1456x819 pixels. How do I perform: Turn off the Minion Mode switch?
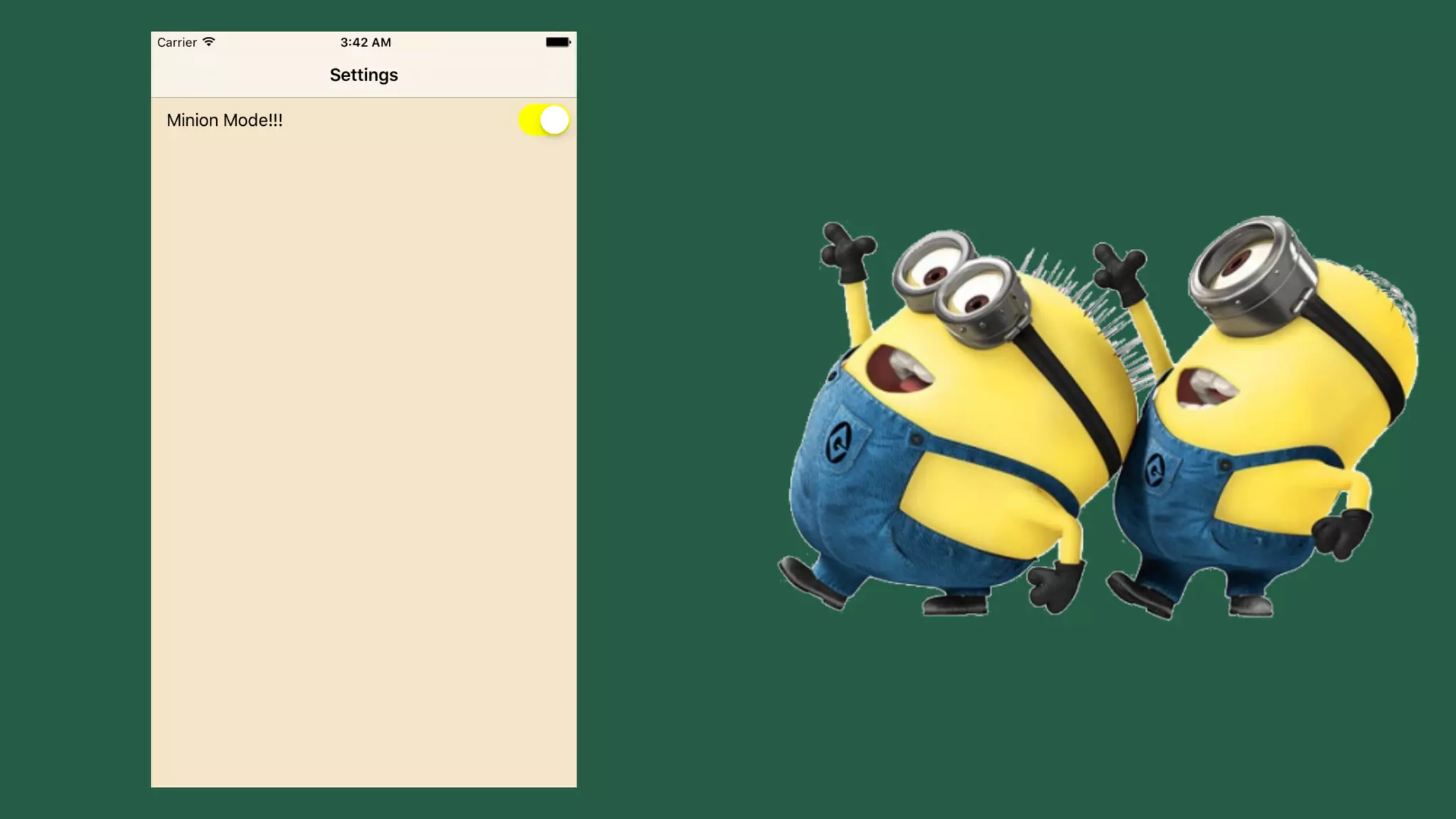point(543,120)
